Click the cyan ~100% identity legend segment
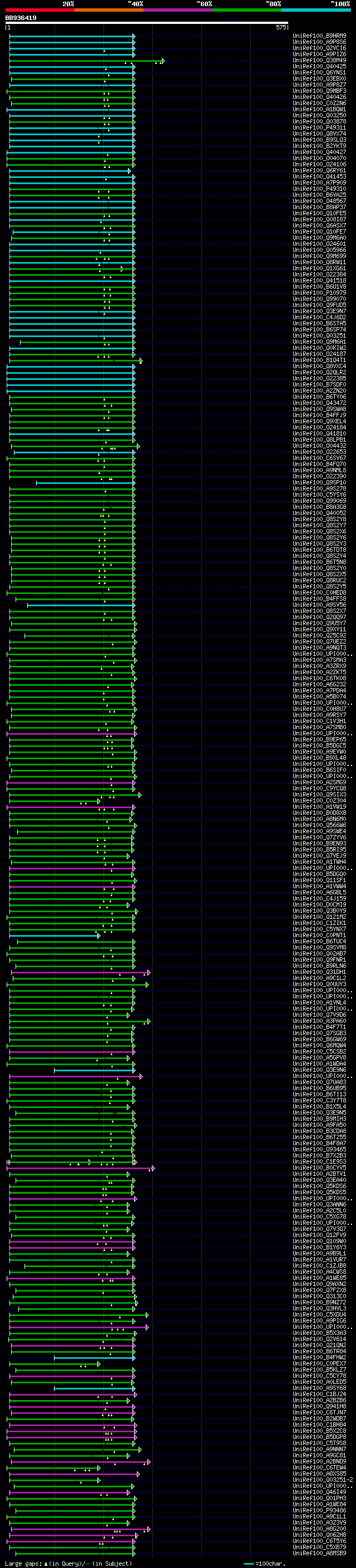 coord(317,10)
